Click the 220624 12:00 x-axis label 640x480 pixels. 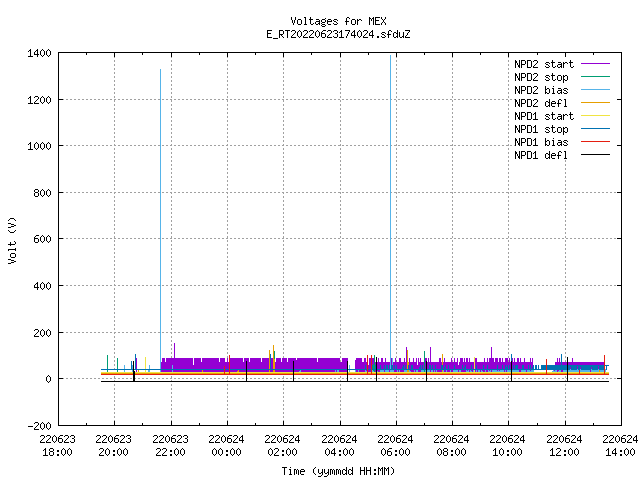click(x=564, y=446)
